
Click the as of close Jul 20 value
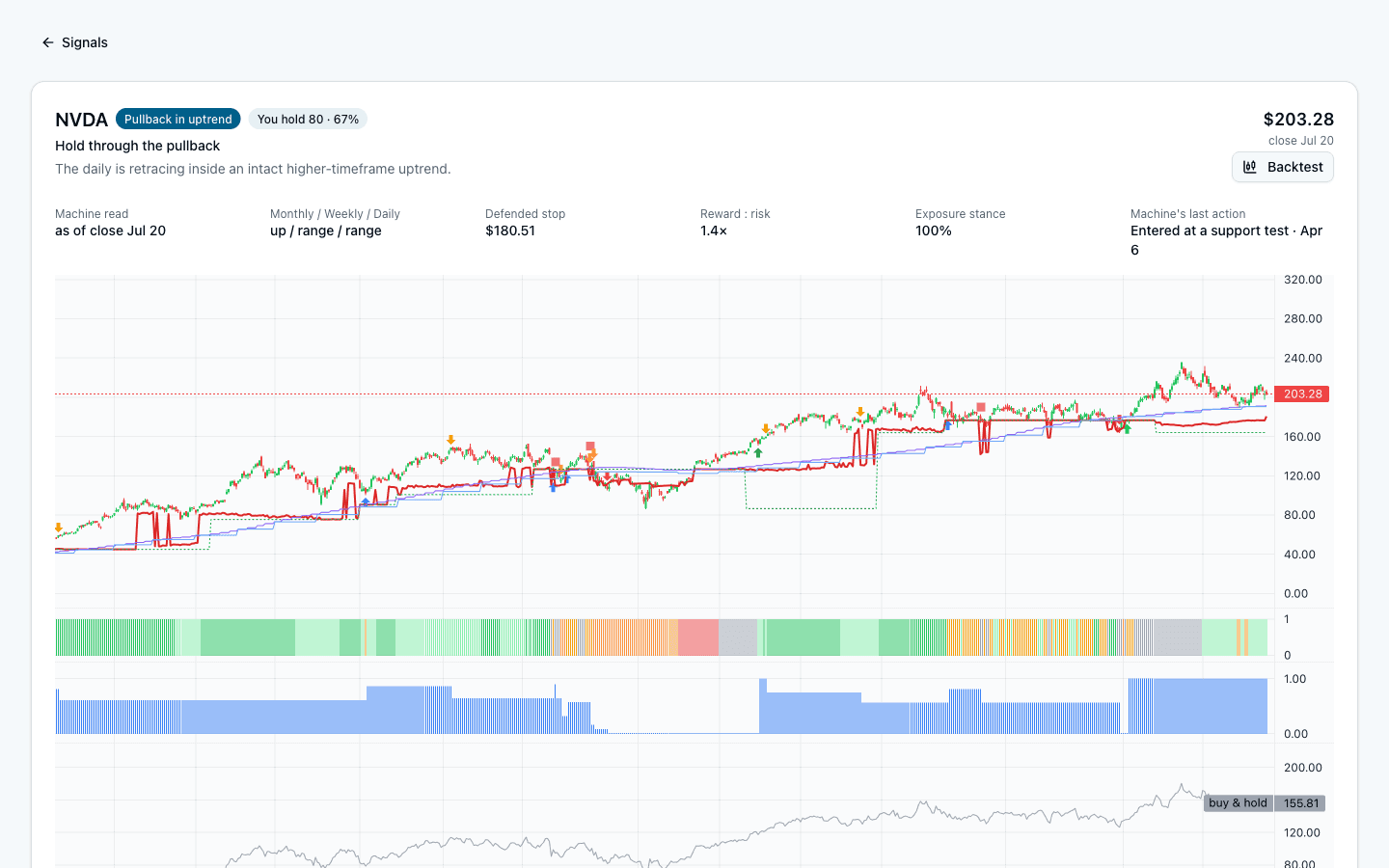point(110,231)
